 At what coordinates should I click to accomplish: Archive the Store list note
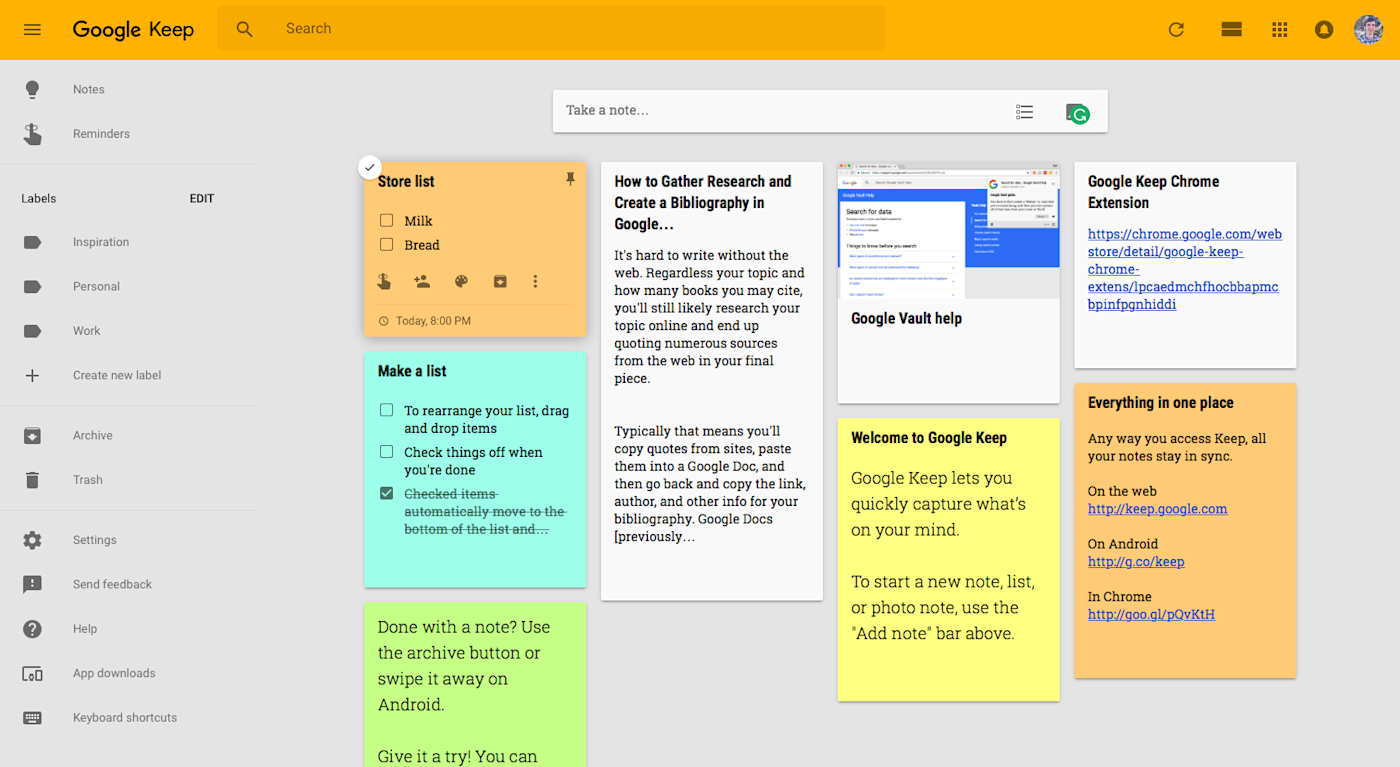click(x=500, y=282)
